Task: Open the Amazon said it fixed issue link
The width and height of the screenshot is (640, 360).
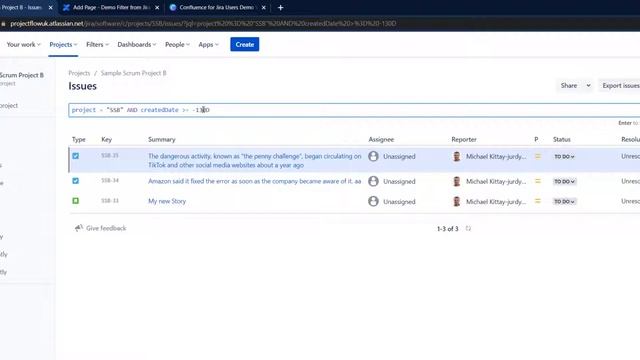Action: pos(255,181)
